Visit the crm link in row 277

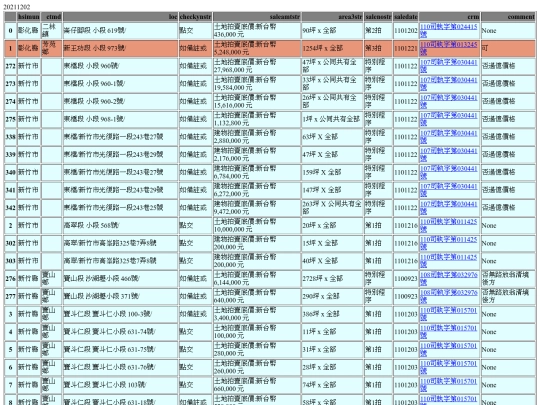(x=449, y=296)
